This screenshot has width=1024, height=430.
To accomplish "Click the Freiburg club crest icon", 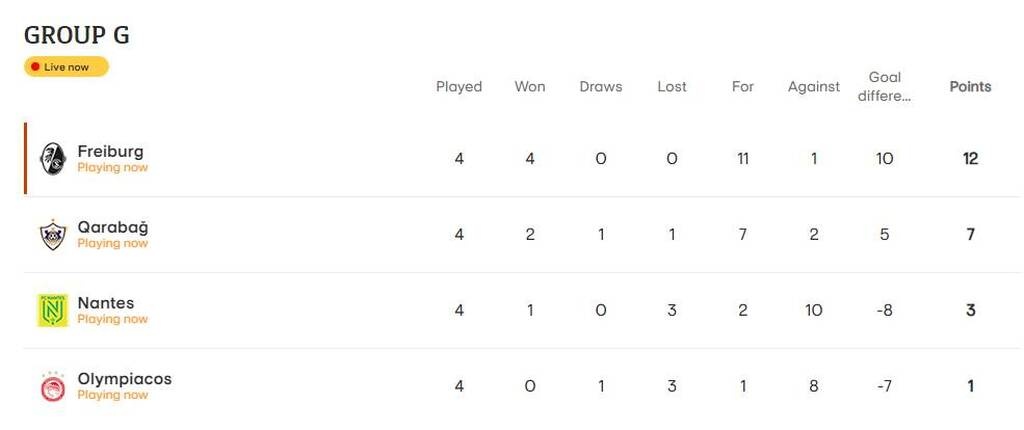I will tap(52, 158).
